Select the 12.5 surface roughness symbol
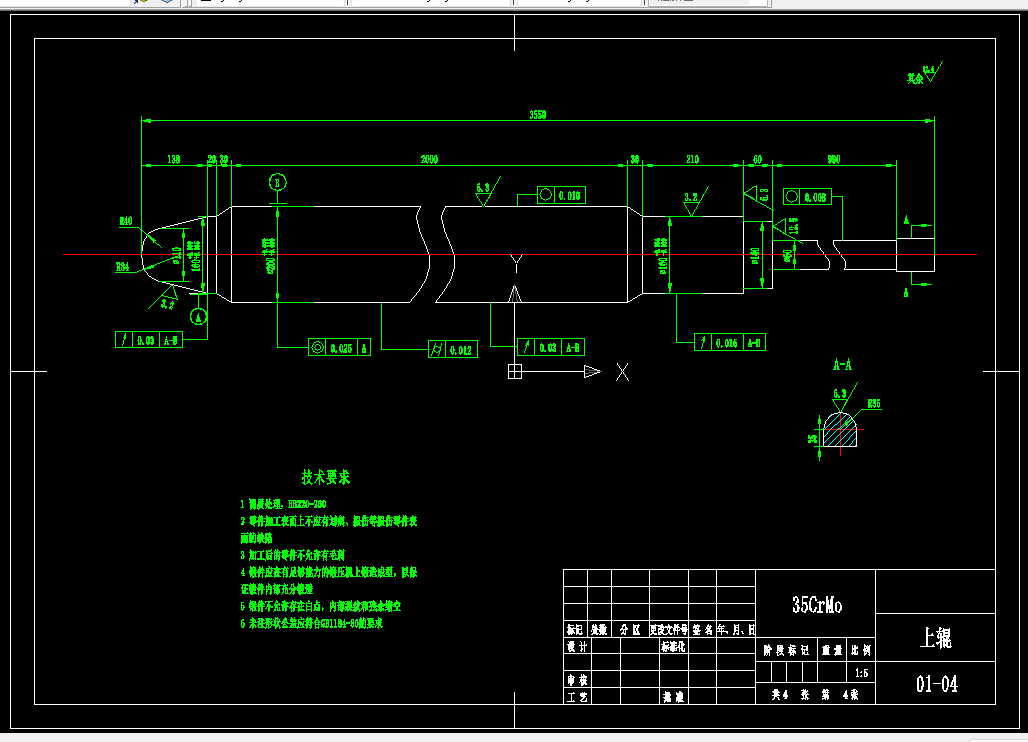The image size is (1028, 742). tap(786, 227)
